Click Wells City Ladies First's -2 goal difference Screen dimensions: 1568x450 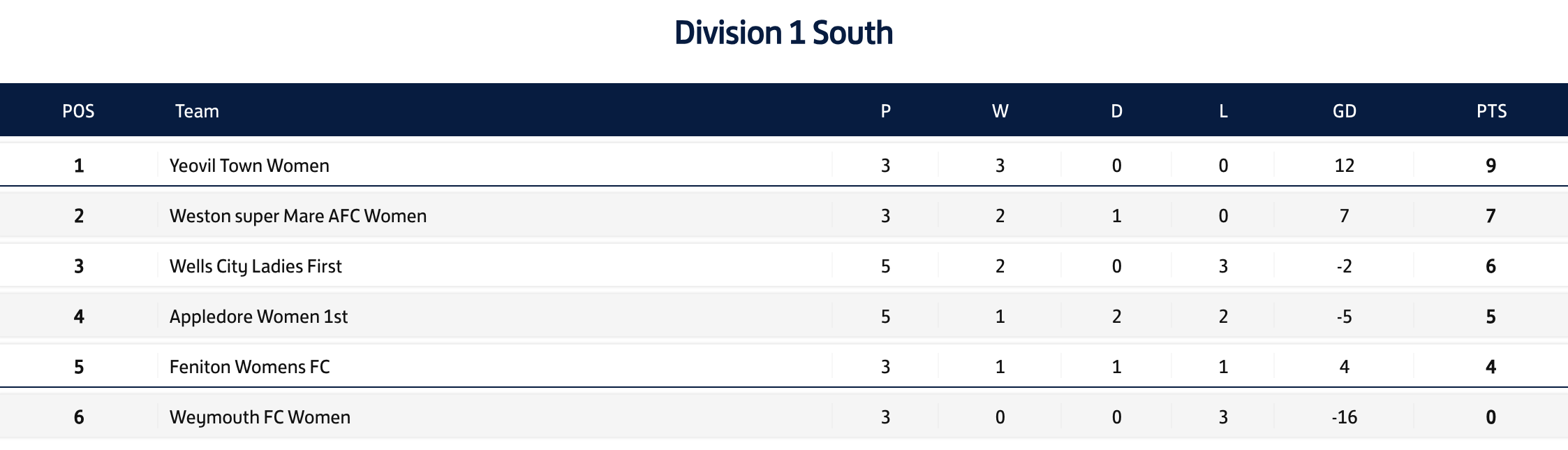1344,266
